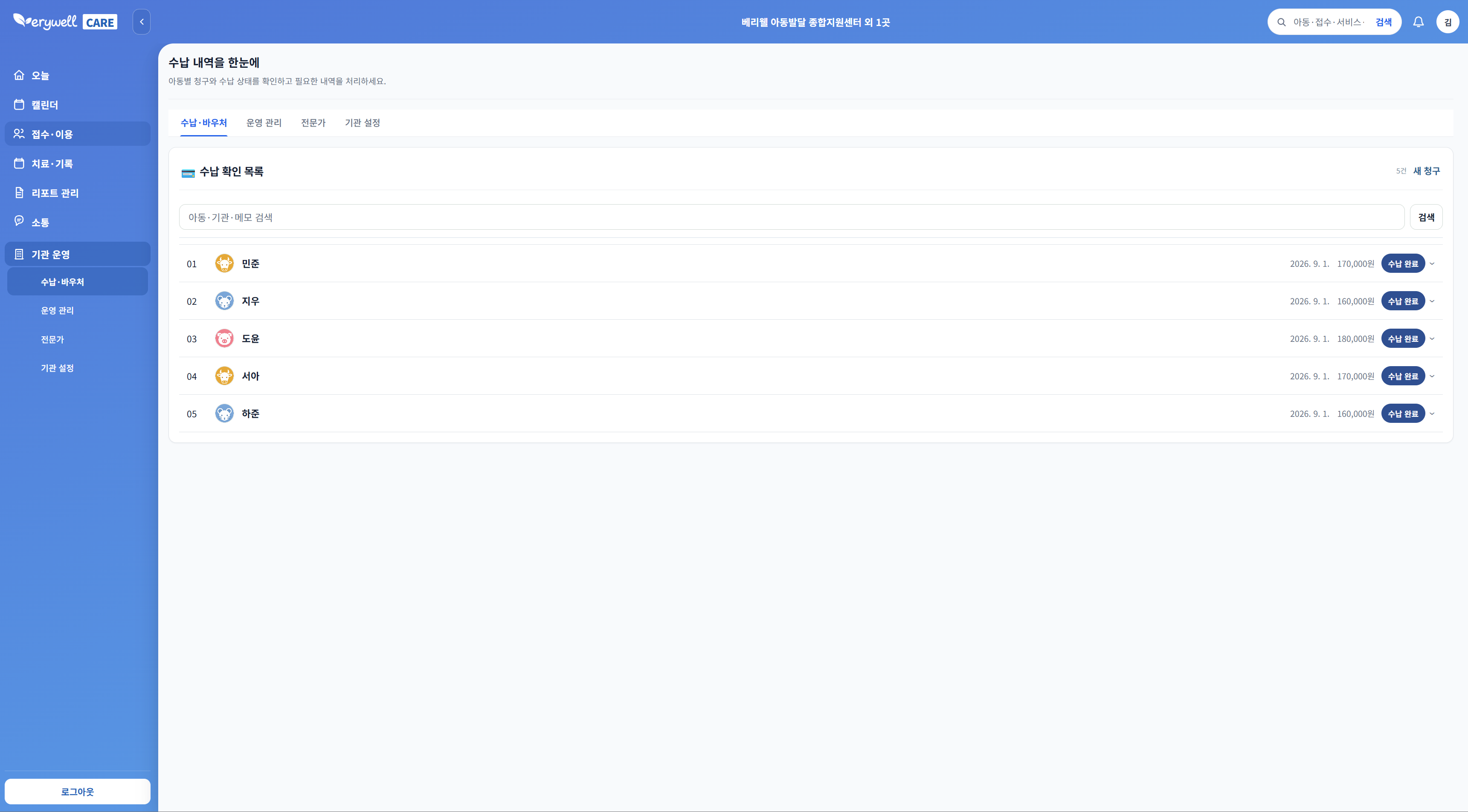Screen dimensions: 1468x812
Task: Click 수납 완료 badge in 민준's row
Action: pos(1402,264)
